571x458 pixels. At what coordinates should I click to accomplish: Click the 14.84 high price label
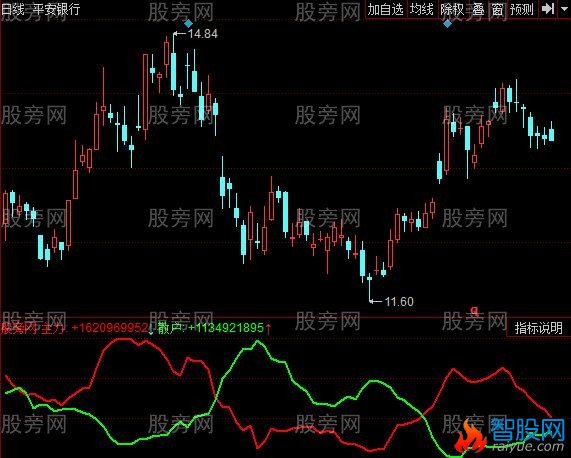pyautogui.click(x=202, y=34)
